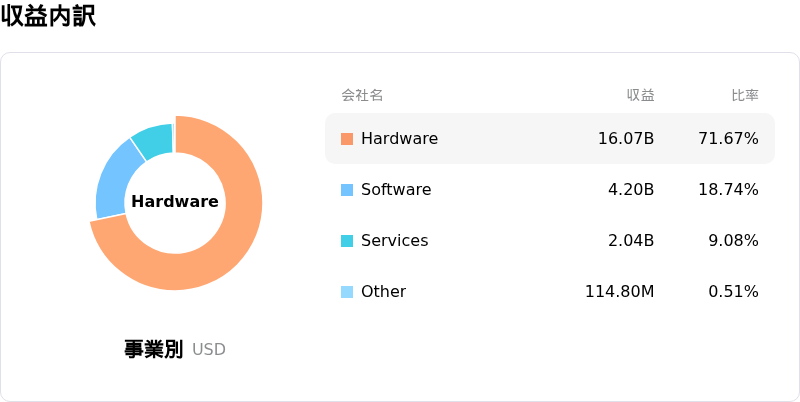Viewport: 800px width, 402px height.
Task: Click the 収益内訳 section heading
Action: (x=48, y=17)
